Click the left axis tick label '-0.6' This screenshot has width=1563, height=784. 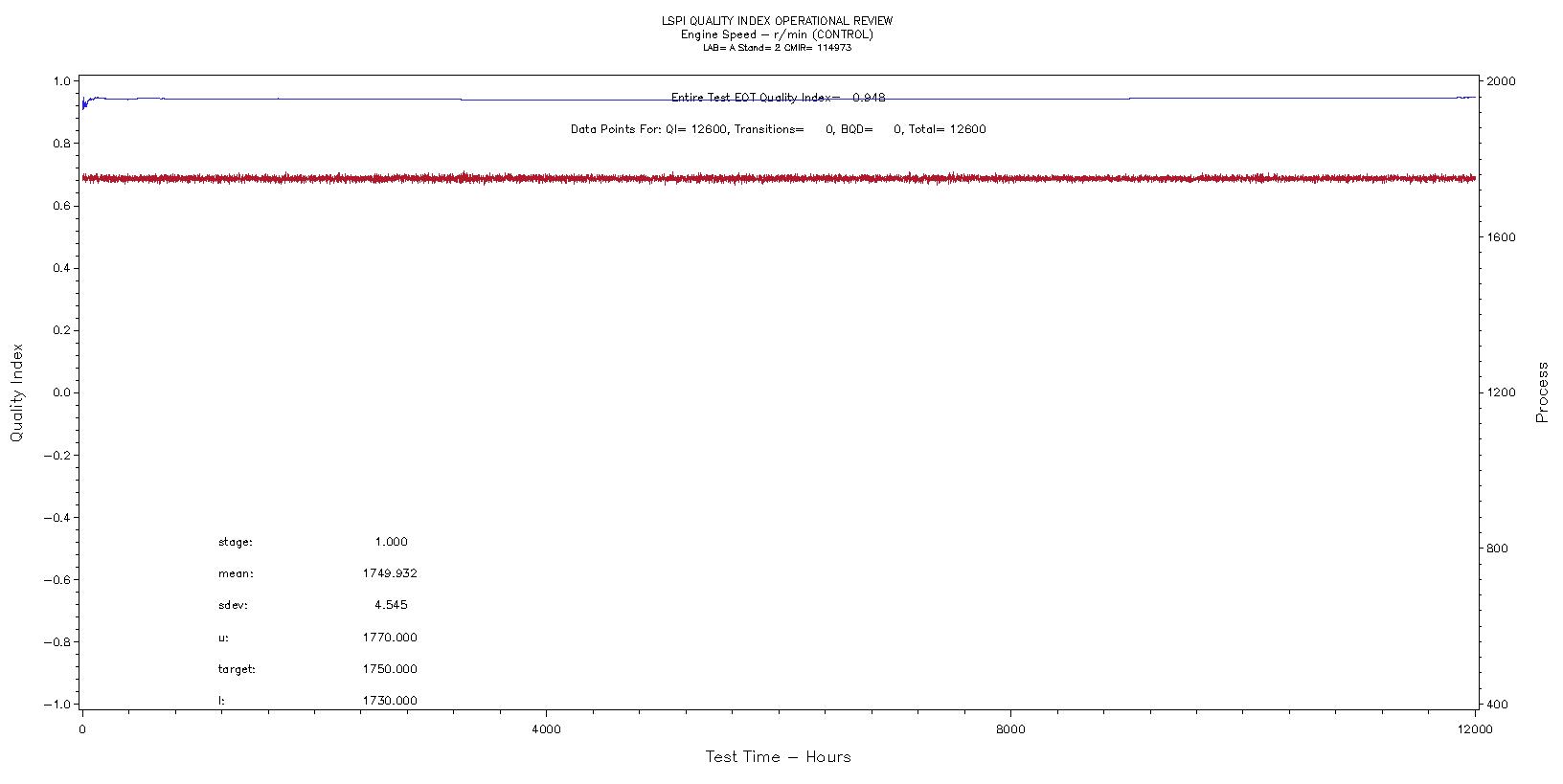pyautogui.click(x=57, y=579)
